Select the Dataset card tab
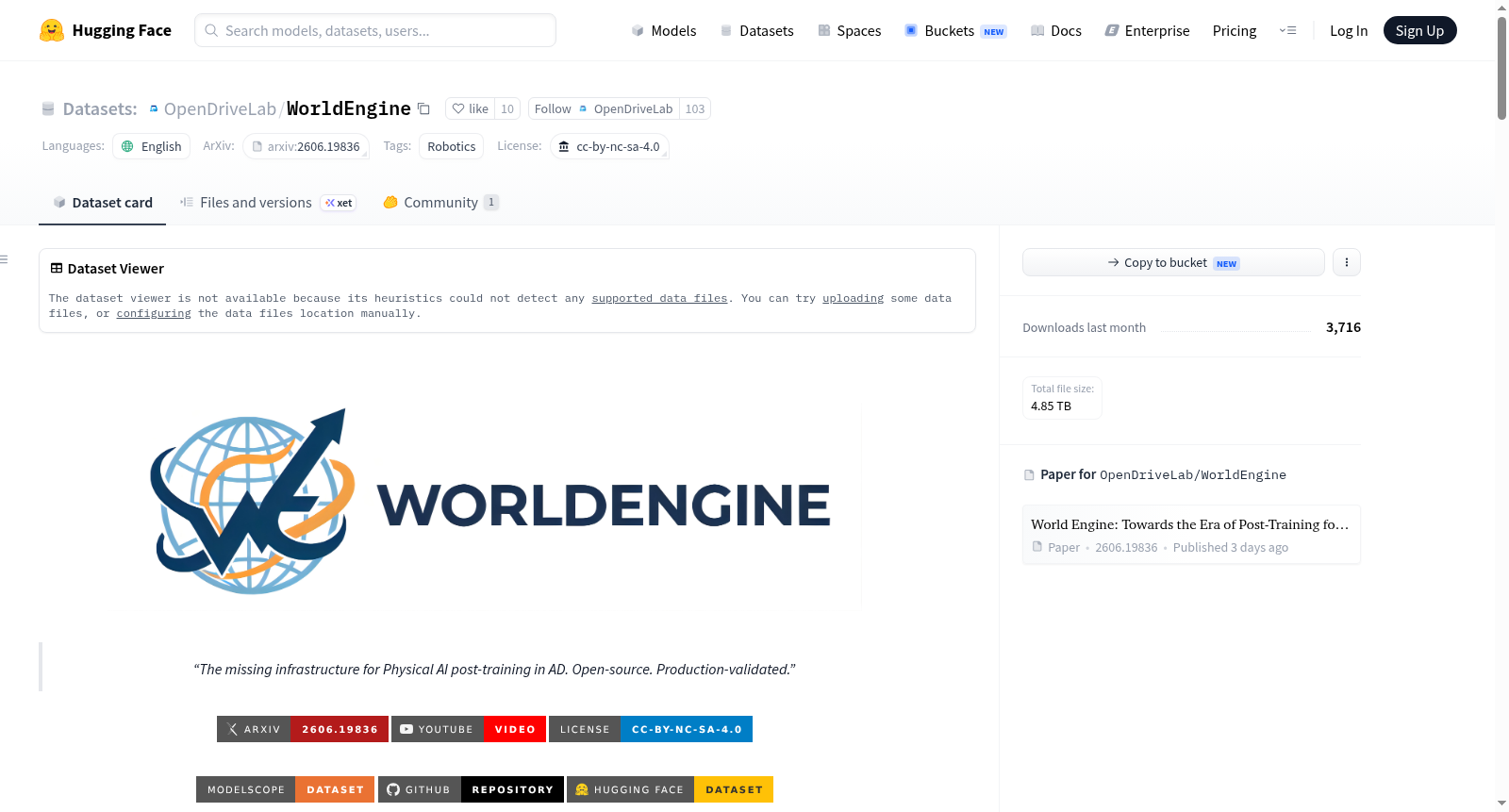The width and height of the screenshot is (1509, 812). 103,202
